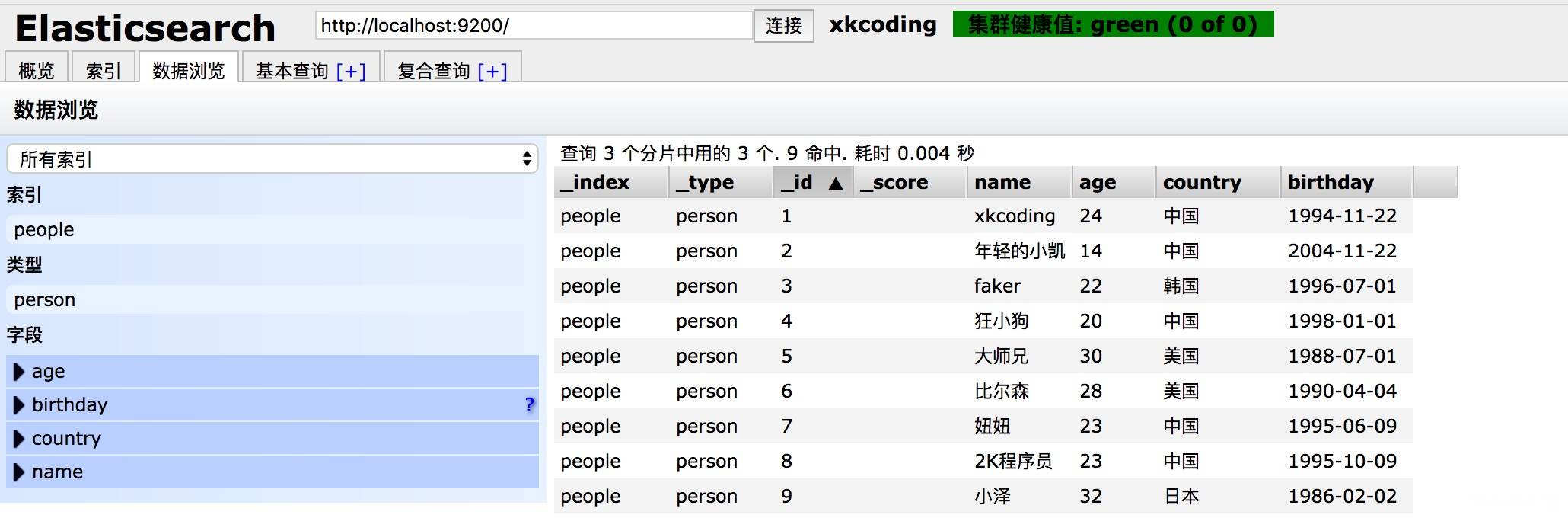Click the cluster health green status badge
Viewport: 1568px width, 518px height.
click(x=1112, y=24)
